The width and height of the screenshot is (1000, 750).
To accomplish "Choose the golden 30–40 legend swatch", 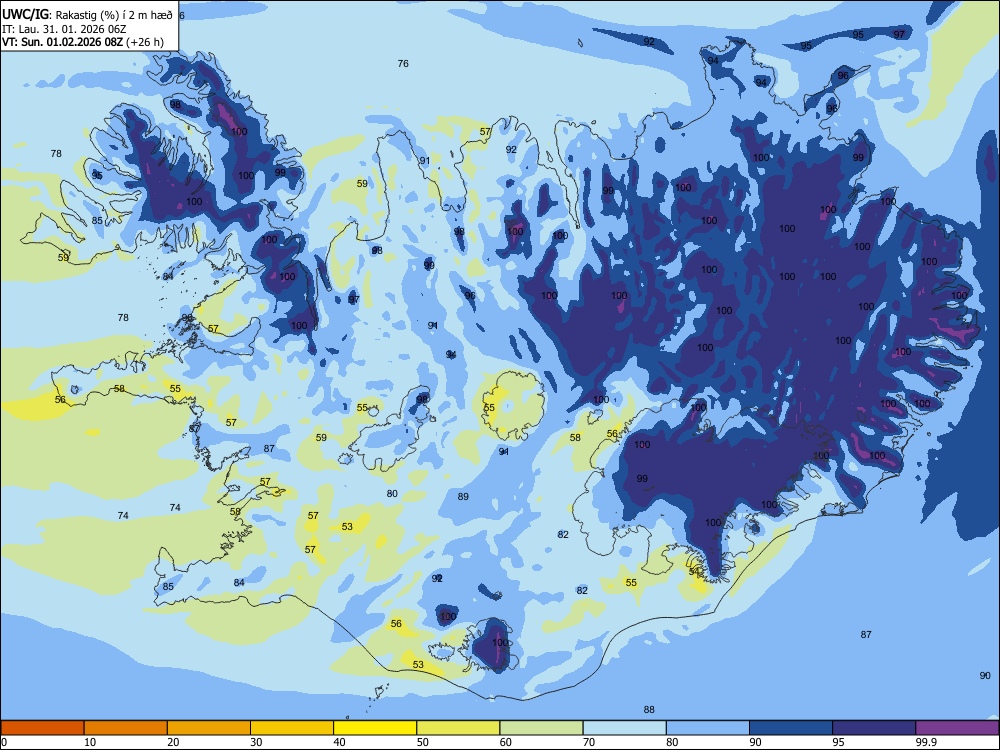I will (292, 728).
